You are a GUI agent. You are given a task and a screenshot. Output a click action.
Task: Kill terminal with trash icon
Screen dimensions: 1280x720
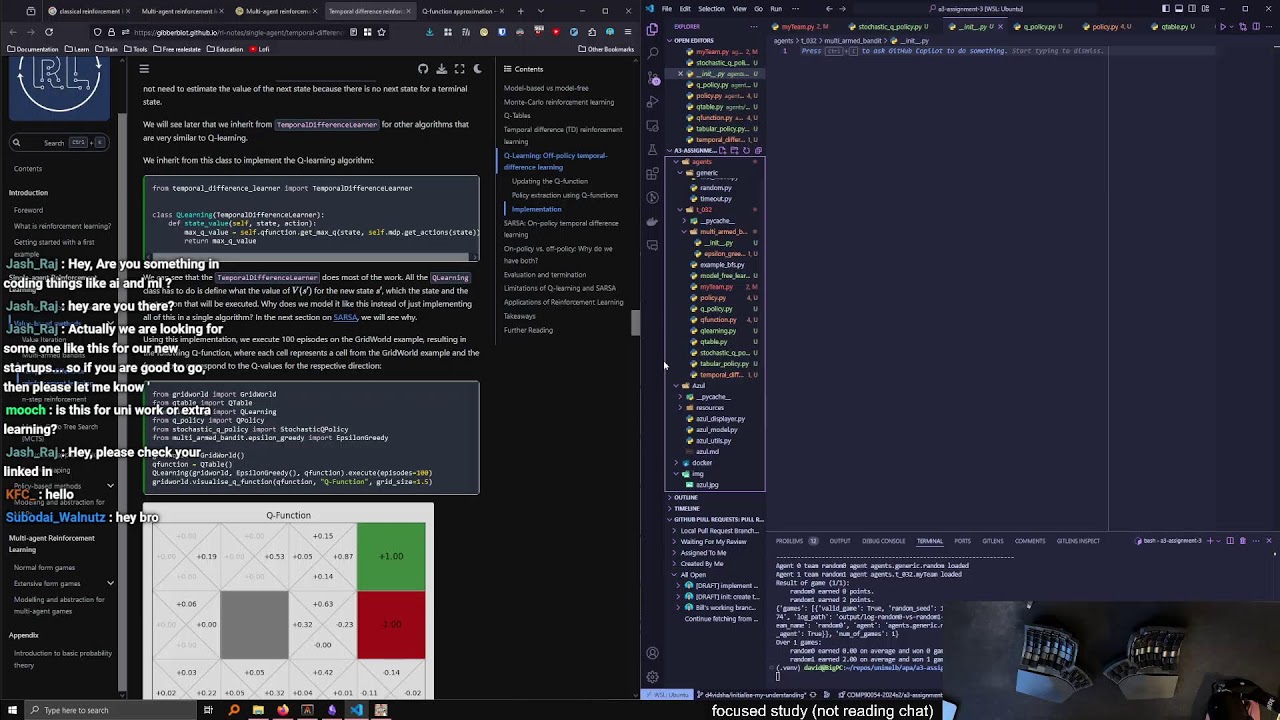(1242, 541)
